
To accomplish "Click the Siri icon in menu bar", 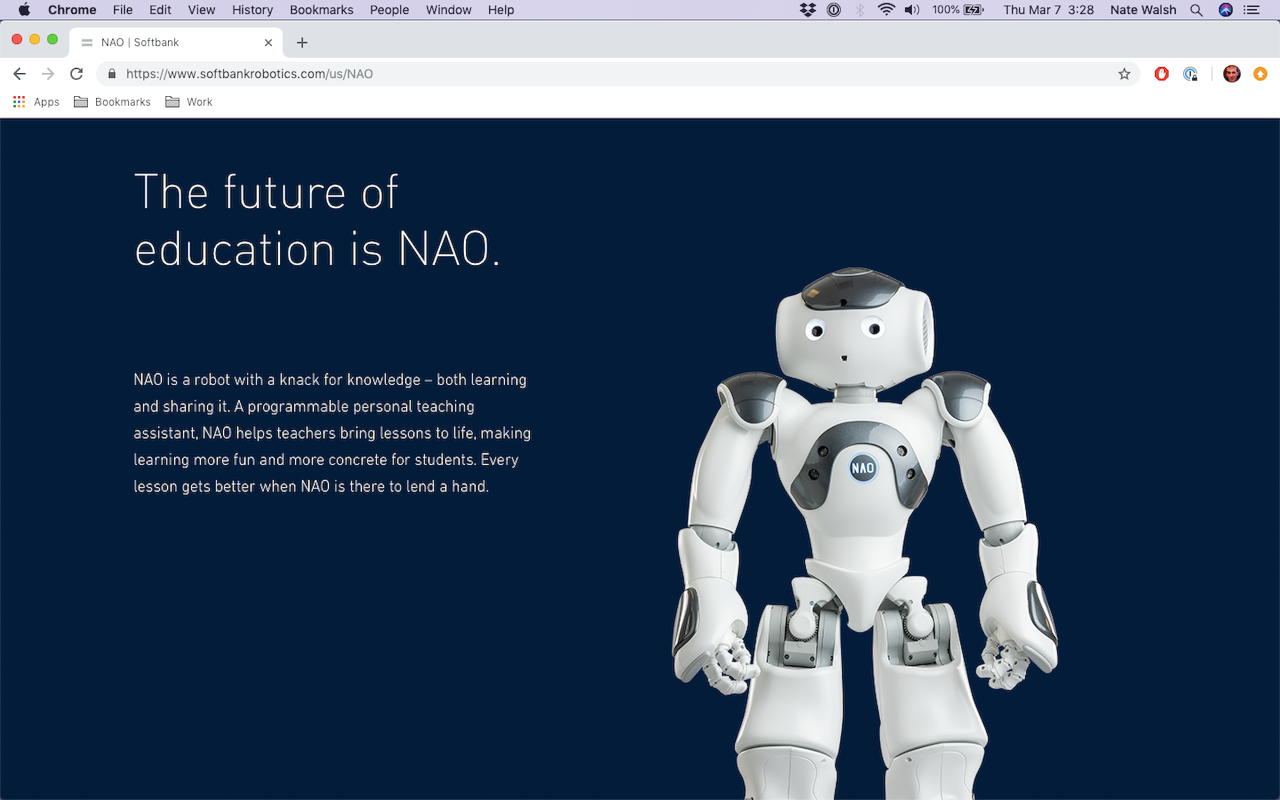I will point(1225,10).
